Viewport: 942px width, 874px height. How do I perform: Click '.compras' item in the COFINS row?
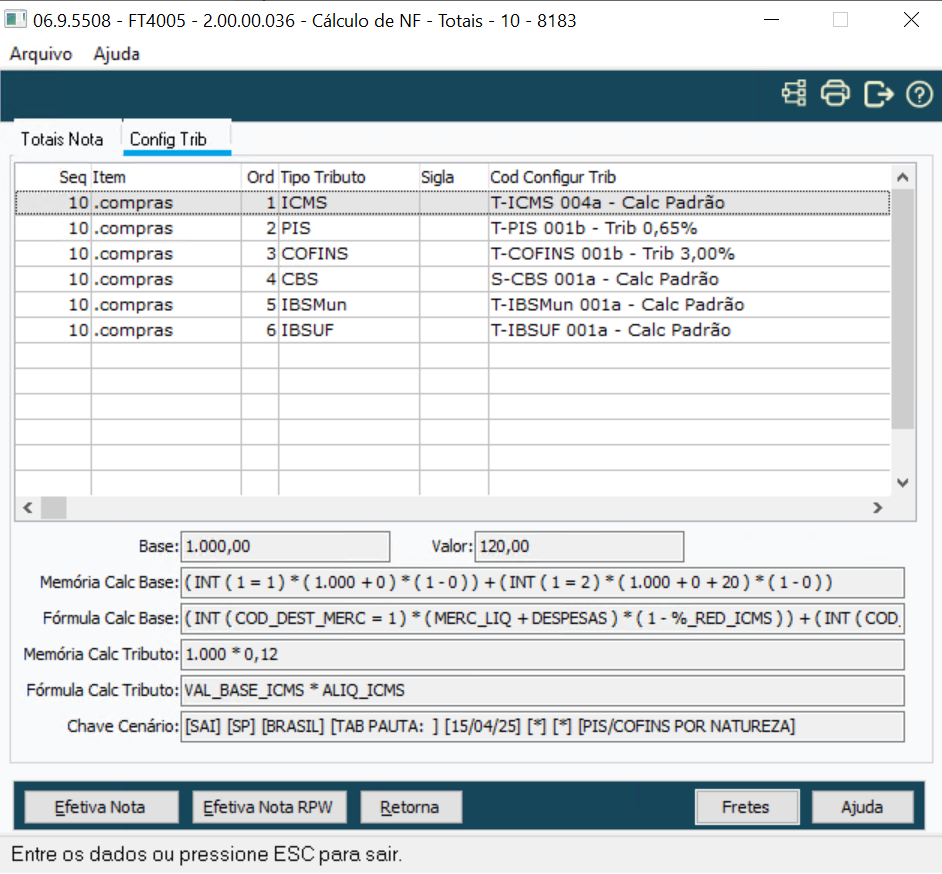(x=166, y=254)
